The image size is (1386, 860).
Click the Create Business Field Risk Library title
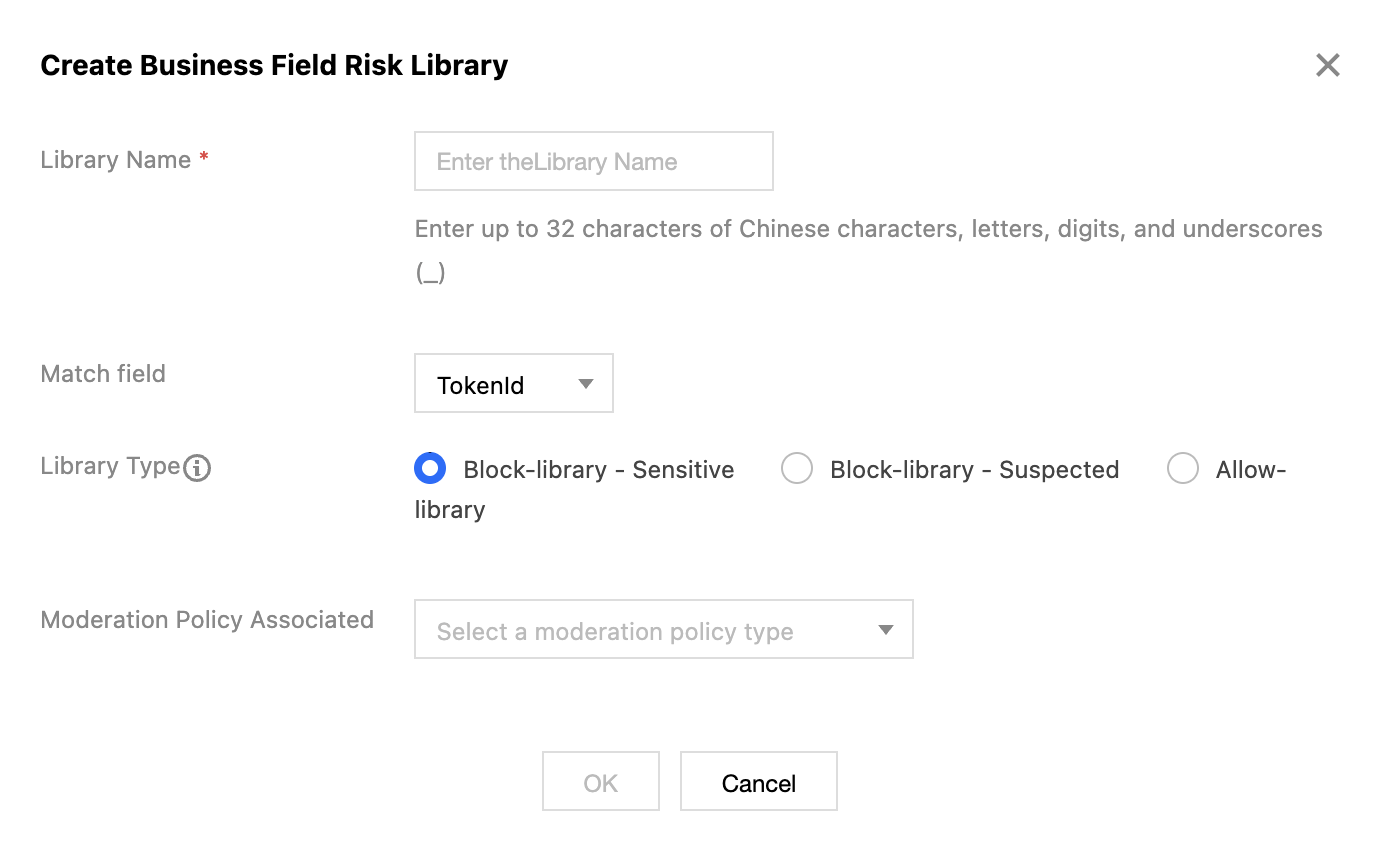point(274,66)
